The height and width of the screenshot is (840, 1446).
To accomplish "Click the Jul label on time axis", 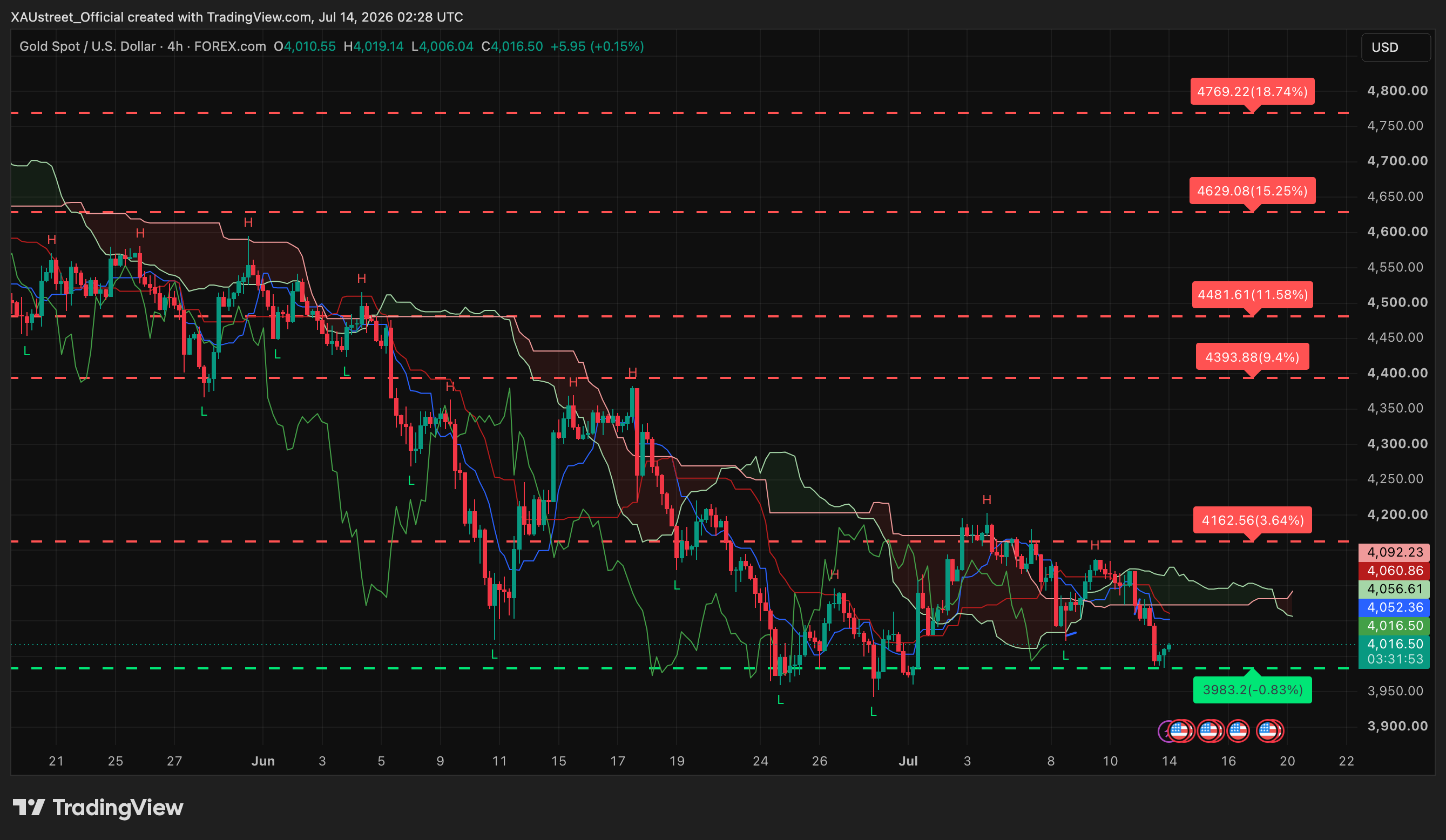I will click(x=908, y=761).
